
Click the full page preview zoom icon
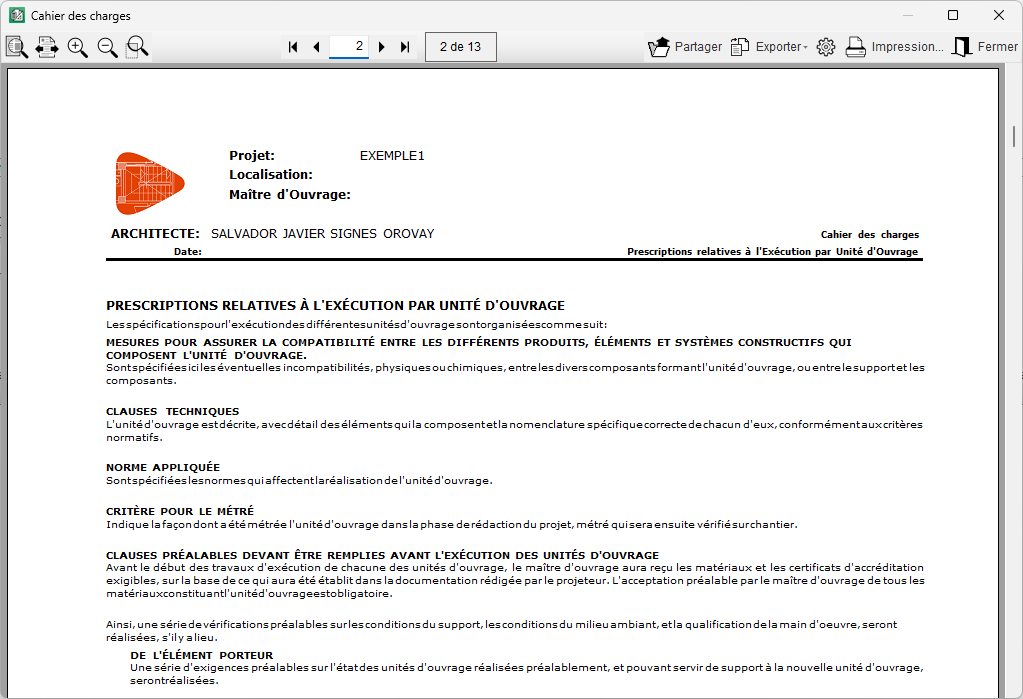click(17, 47)
